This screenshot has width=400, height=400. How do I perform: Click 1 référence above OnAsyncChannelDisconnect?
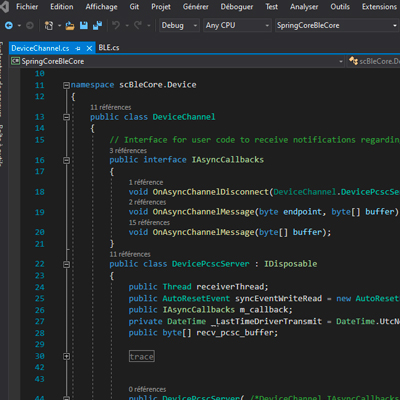146,182
